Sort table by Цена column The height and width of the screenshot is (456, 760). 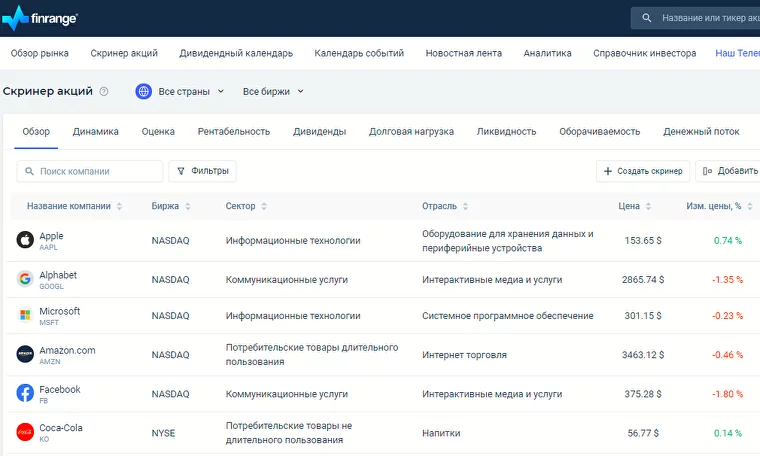634,206
